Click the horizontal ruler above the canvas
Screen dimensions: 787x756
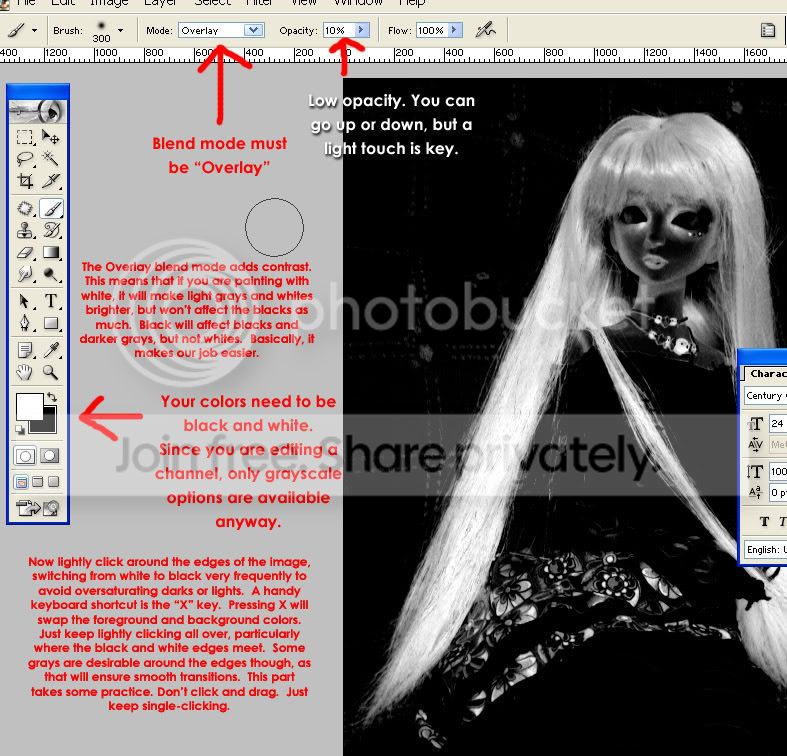coord(394,54)
